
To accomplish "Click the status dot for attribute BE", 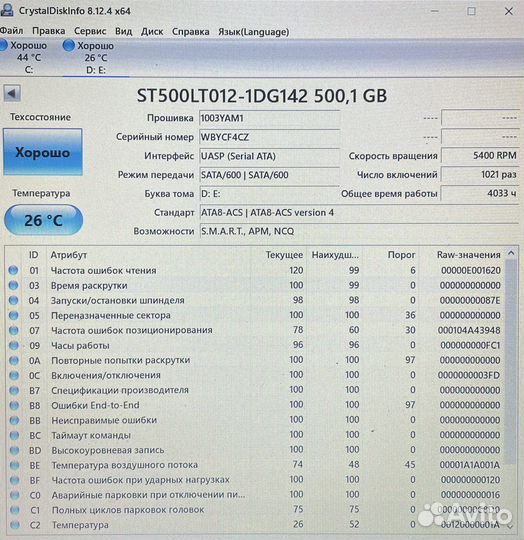I will pyautogui.click(x=14, y=465).
